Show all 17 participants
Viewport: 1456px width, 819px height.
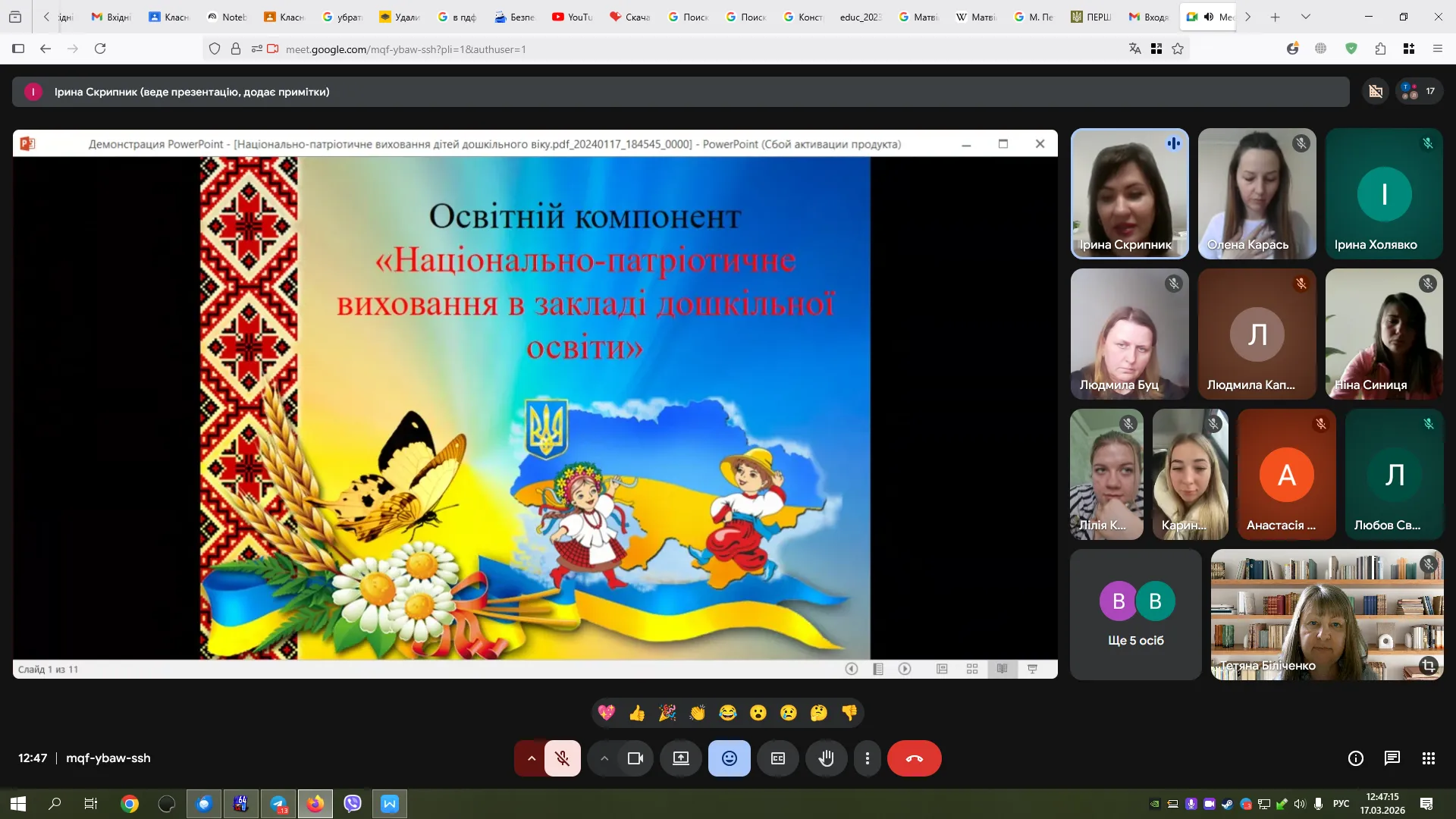[1419, 92]
